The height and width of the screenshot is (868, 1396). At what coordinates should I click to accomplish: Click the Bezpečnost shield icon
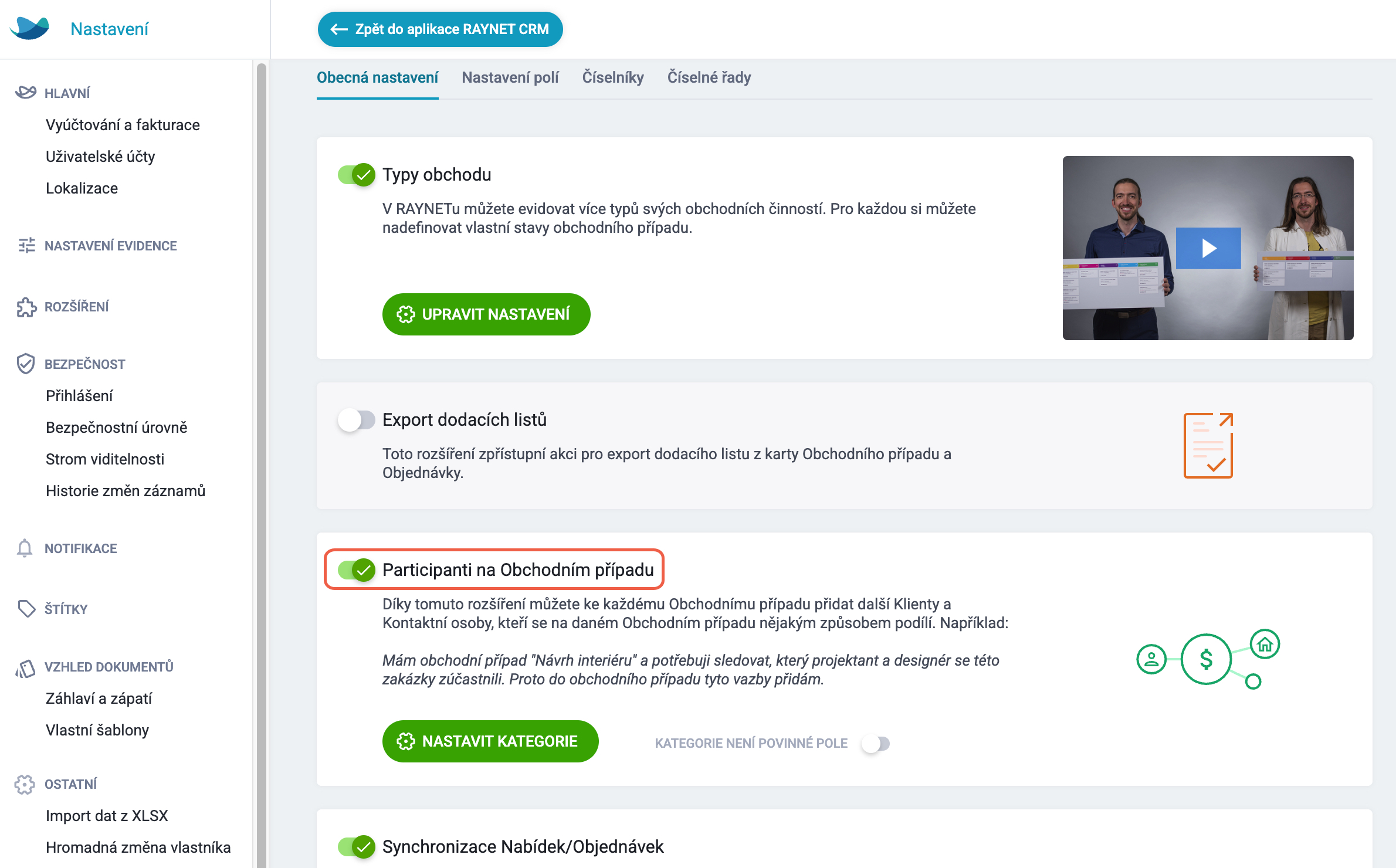[26, 364]
